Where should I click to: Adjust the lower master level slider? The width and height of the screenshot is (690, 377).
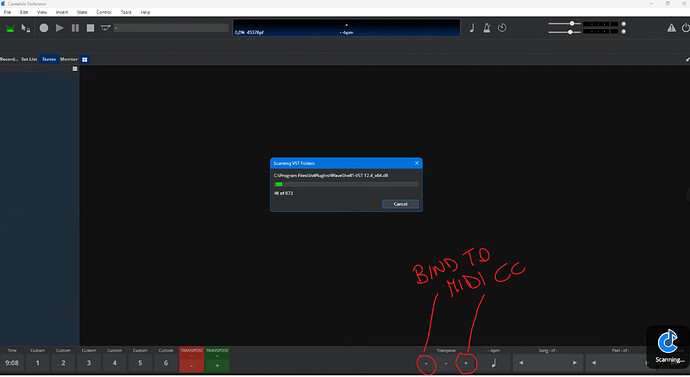click(x=565, y=32)
